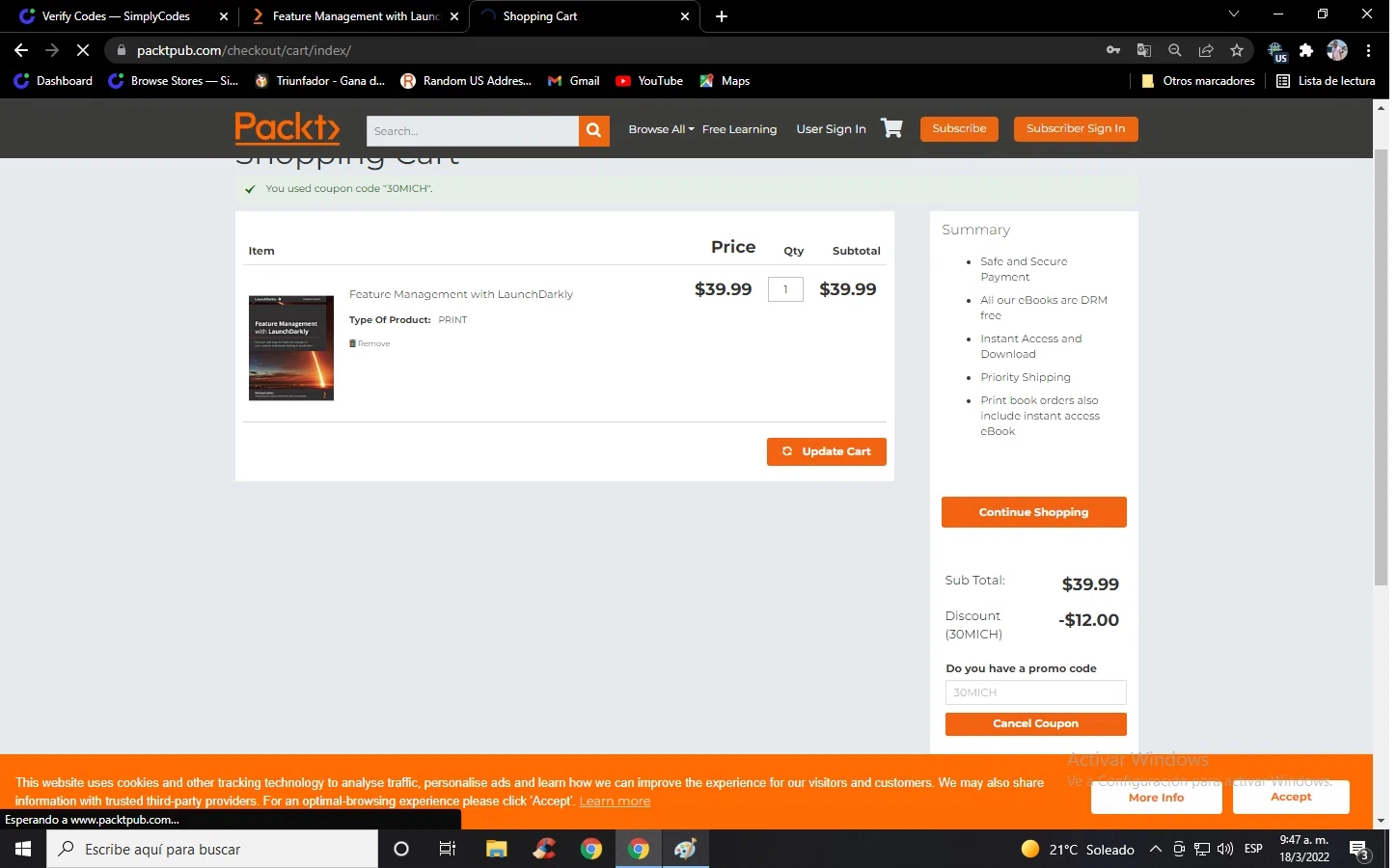Click the US VPN extension icon
Image resolution: width=1397 pixels, height=868 pixels.
(x=1276, y=51)
